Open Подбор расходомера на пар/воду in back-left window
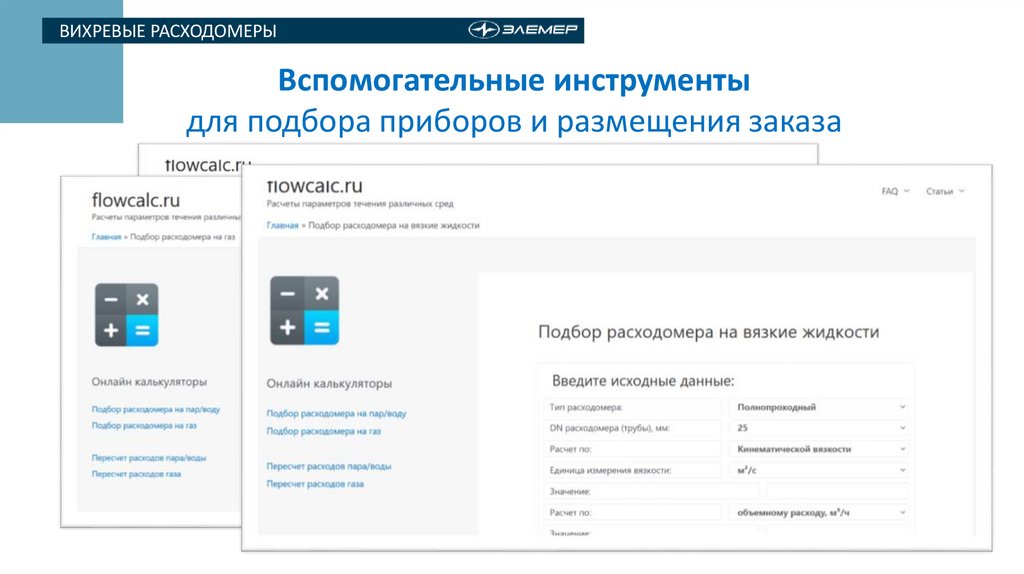Image resolution: width=1024 pixels, height=574 pixels. [x=155, y=409]
